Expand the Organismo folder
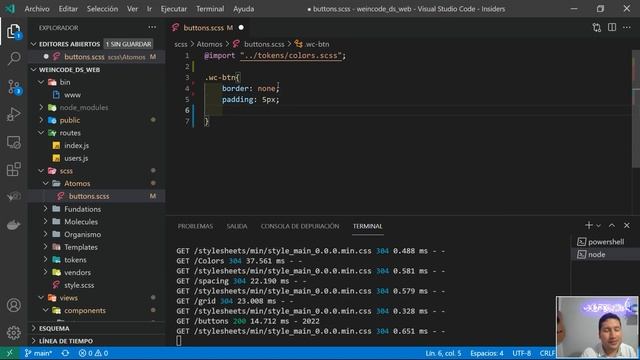The width and height of the screenshot is (640, 360). coord(45,234)
